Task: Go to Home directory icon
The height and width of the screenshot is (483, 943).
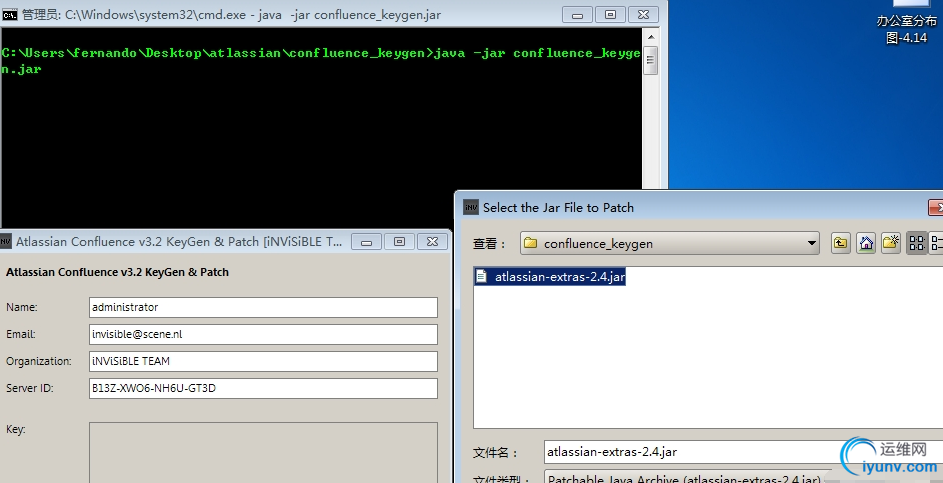Action: [x=866, y=243]
